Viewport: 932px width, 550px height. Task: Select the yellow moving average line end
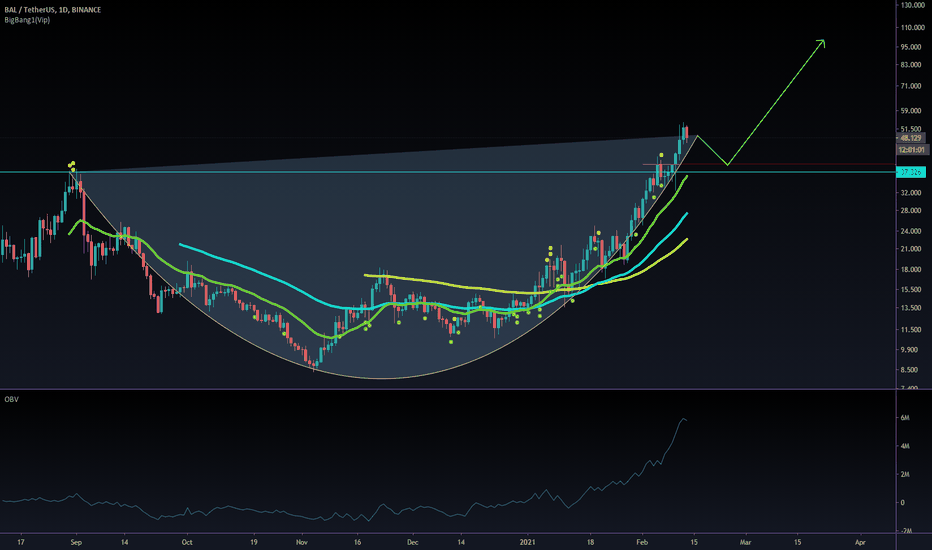687,240
